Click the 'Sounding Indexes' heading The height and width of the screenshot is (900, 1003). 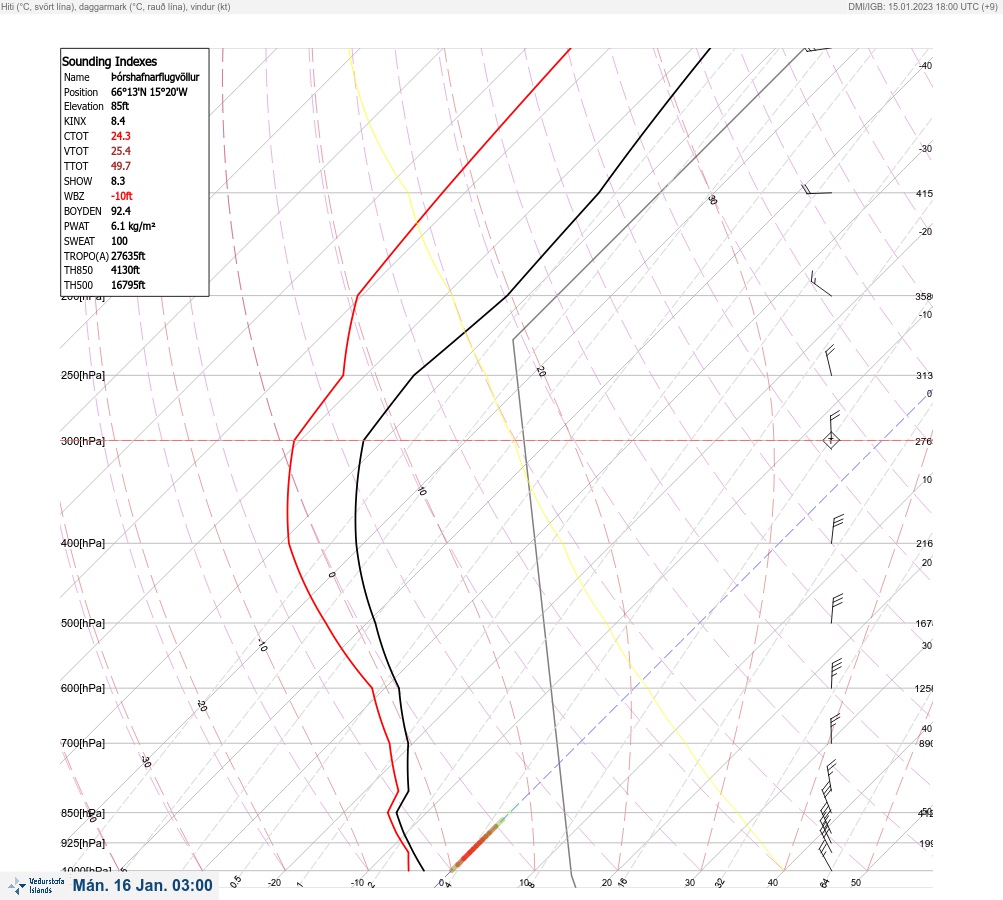pos(109,61)
